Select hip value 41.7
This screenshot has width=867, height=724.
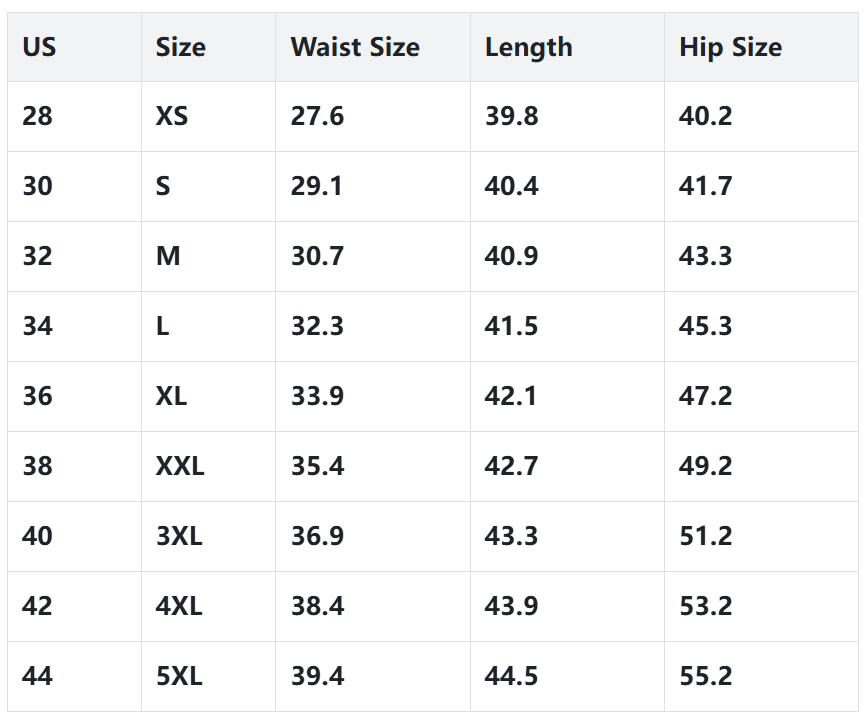pyautogui.click(x=705, y=187)
